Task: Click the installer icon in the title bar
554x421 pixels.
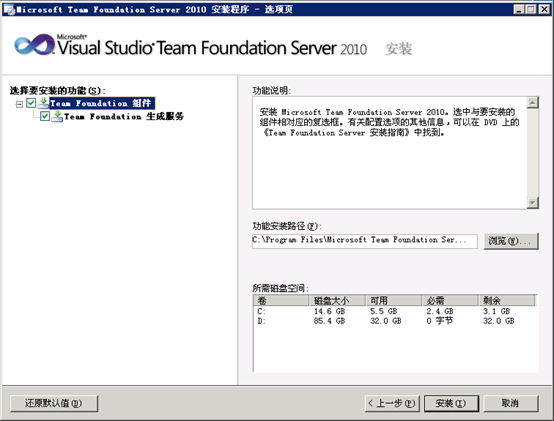Action: pos(9,9)
